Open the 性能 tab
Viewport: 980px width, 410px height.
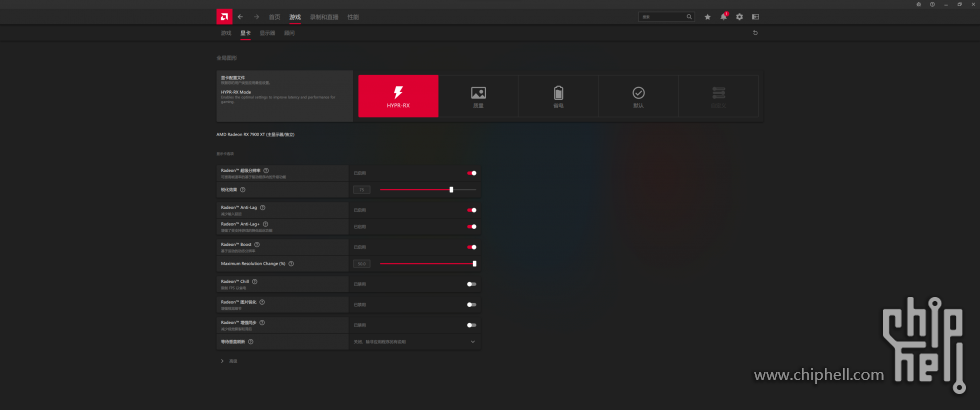click(x=353, y=17)
